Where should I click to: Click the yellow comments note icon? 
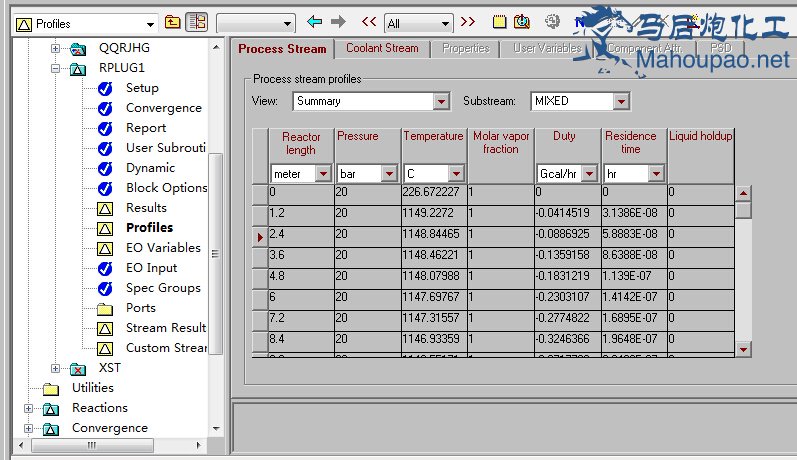(500, 22)
